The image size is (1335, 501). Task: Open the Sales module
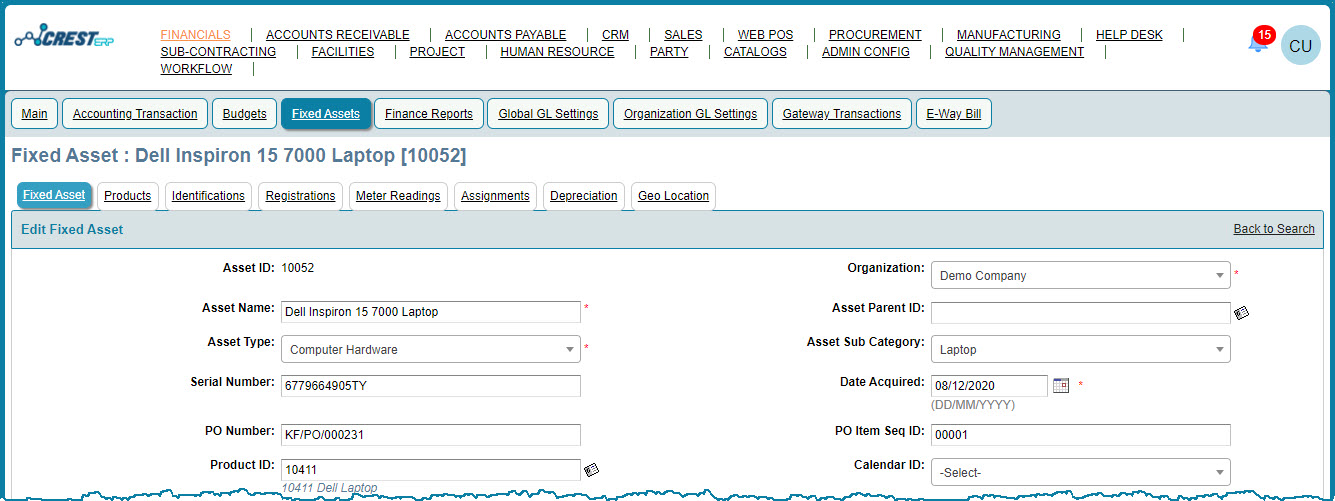(x=683, y=34)
